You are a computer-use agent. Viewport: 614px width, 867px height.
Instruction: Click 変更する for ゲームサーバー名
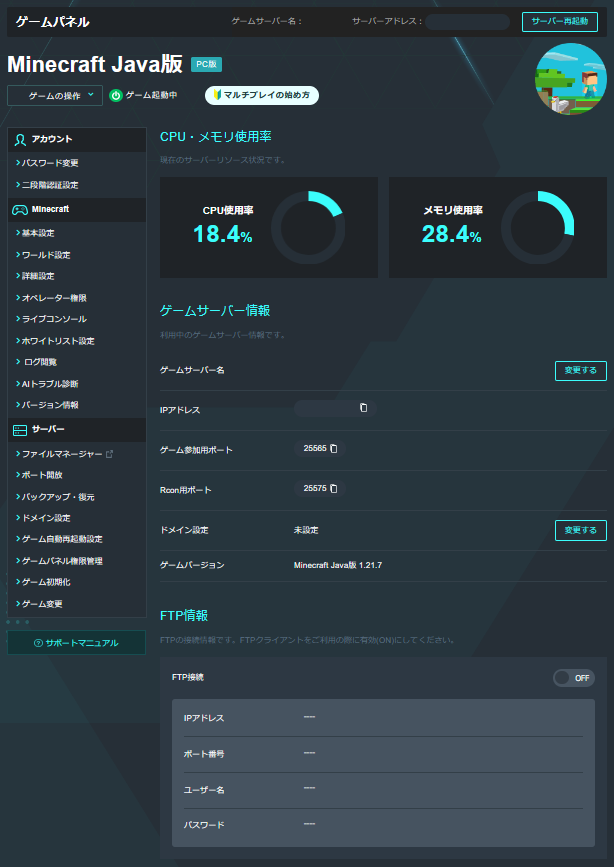[x=581, y=370]
